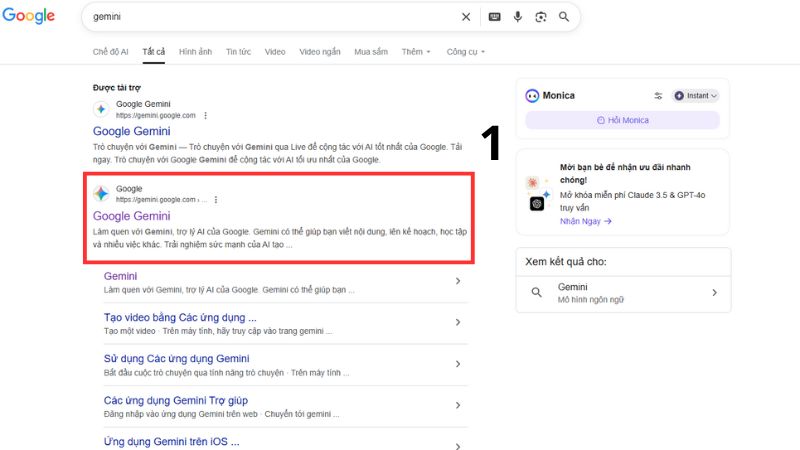Start voice search with microphone icon

point(518,17)
